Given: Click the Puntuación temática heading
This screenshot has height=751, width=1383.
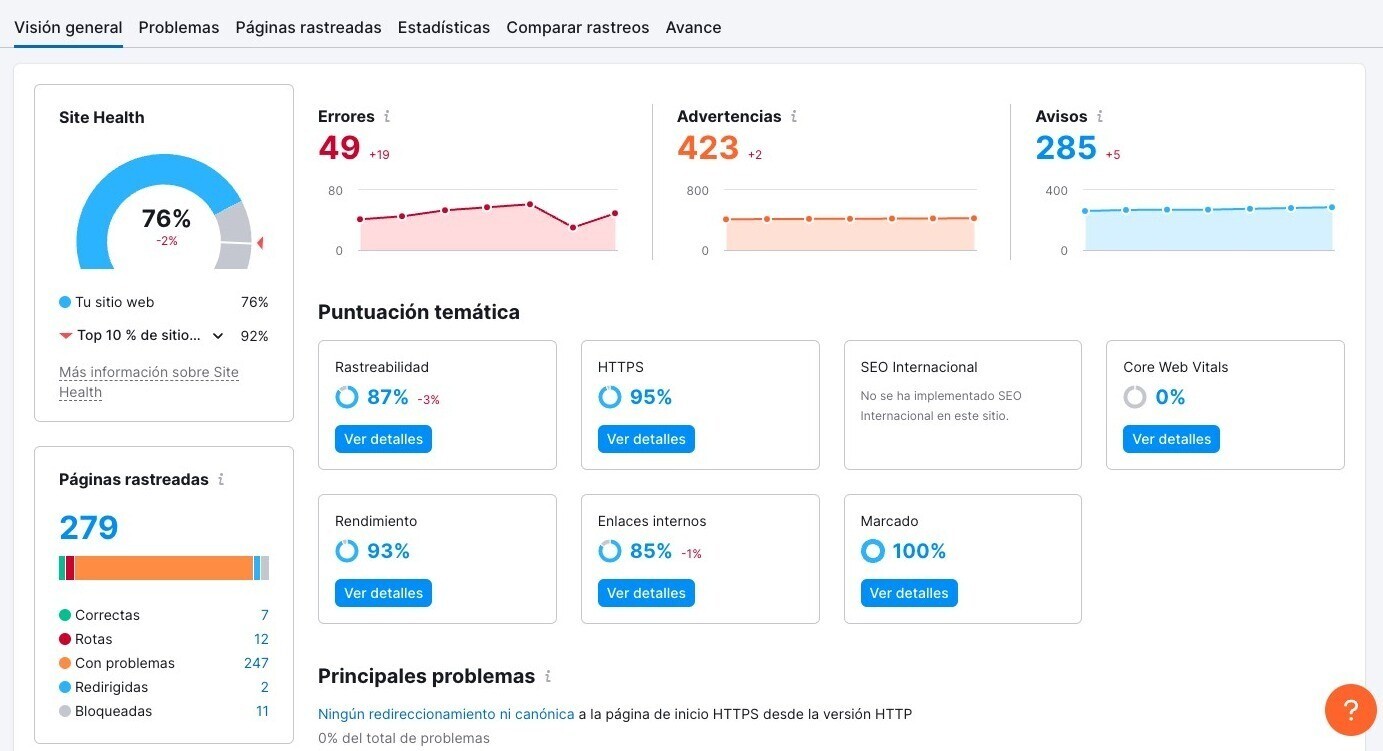Looking at the screenshot, I should pos(419,312).
